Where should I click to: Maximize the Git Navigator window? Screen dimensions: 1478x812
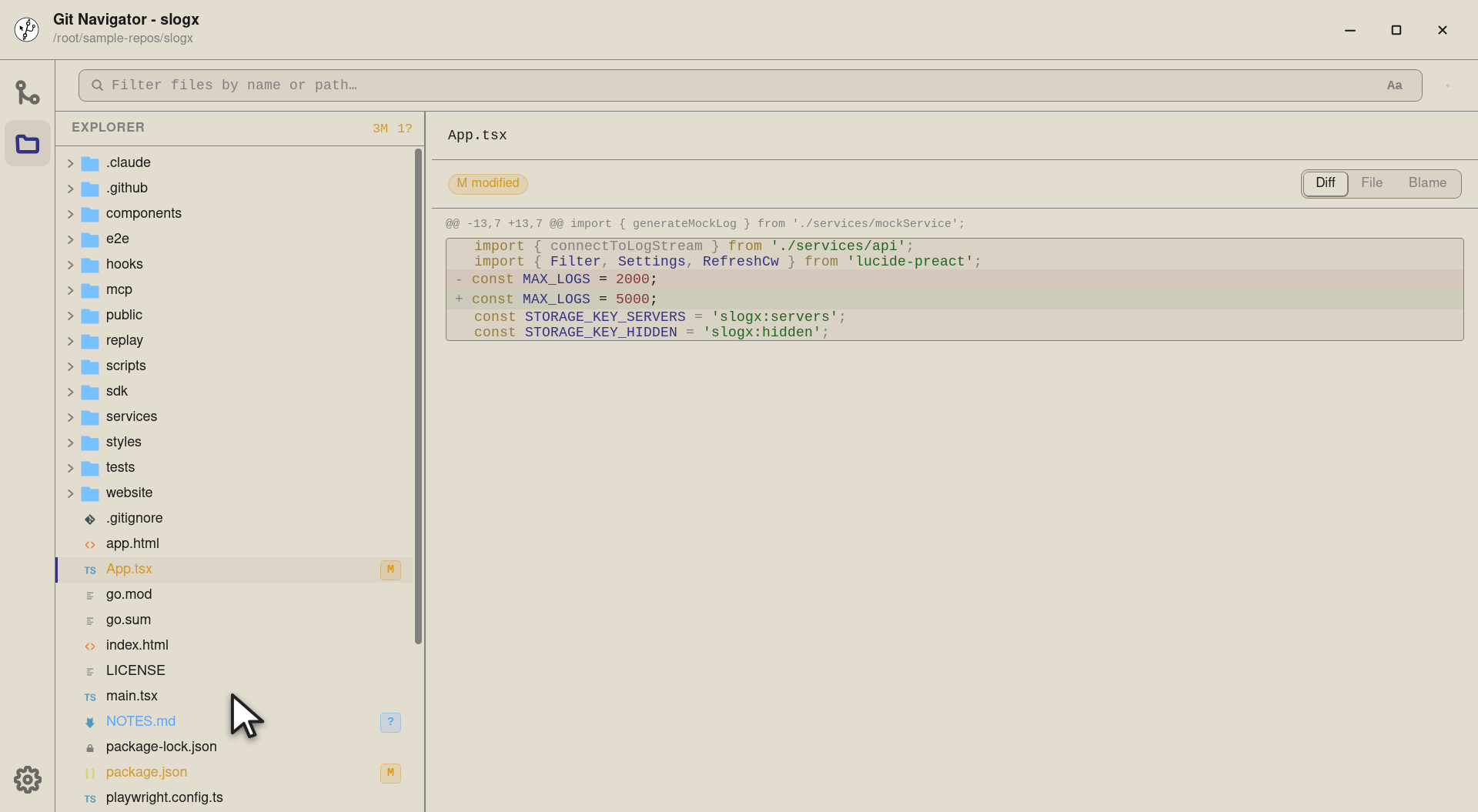click(x=1396, y=30)
